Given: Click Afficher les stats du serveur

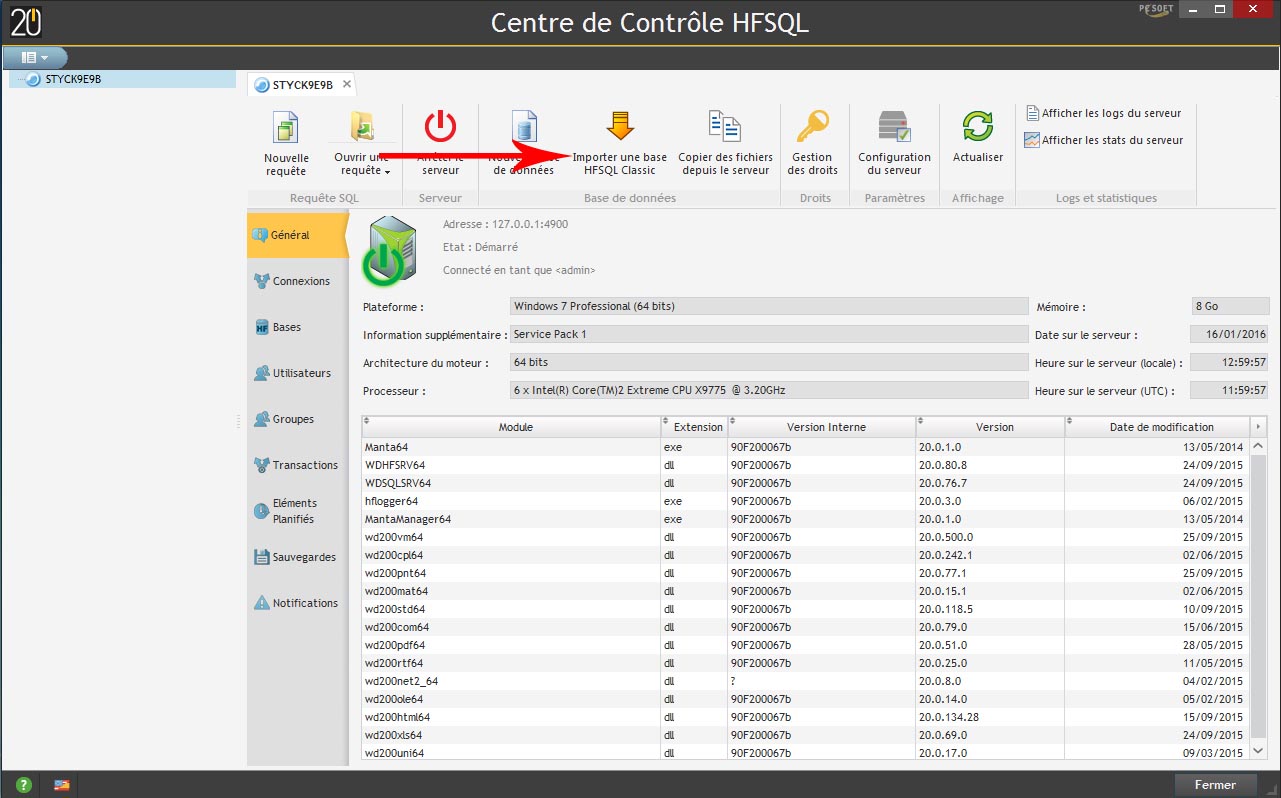Looking at the screenshot, I should (1104, 140).
